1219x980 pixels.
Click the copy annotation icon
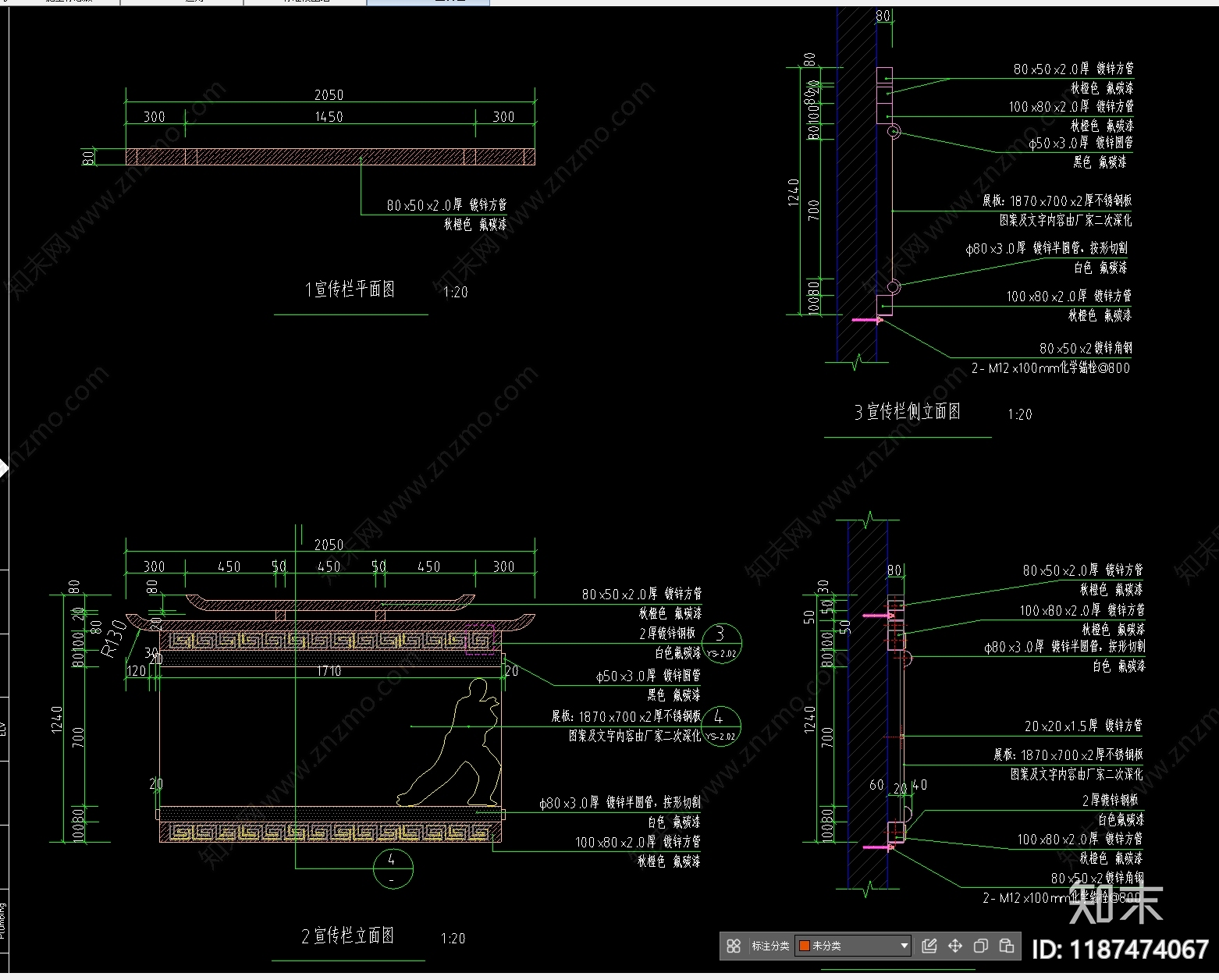981,946
